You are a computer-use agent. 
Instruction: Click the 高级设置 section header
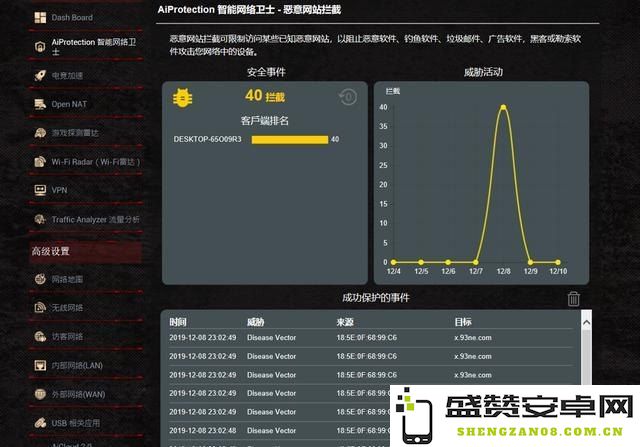(x=86, y=251)
